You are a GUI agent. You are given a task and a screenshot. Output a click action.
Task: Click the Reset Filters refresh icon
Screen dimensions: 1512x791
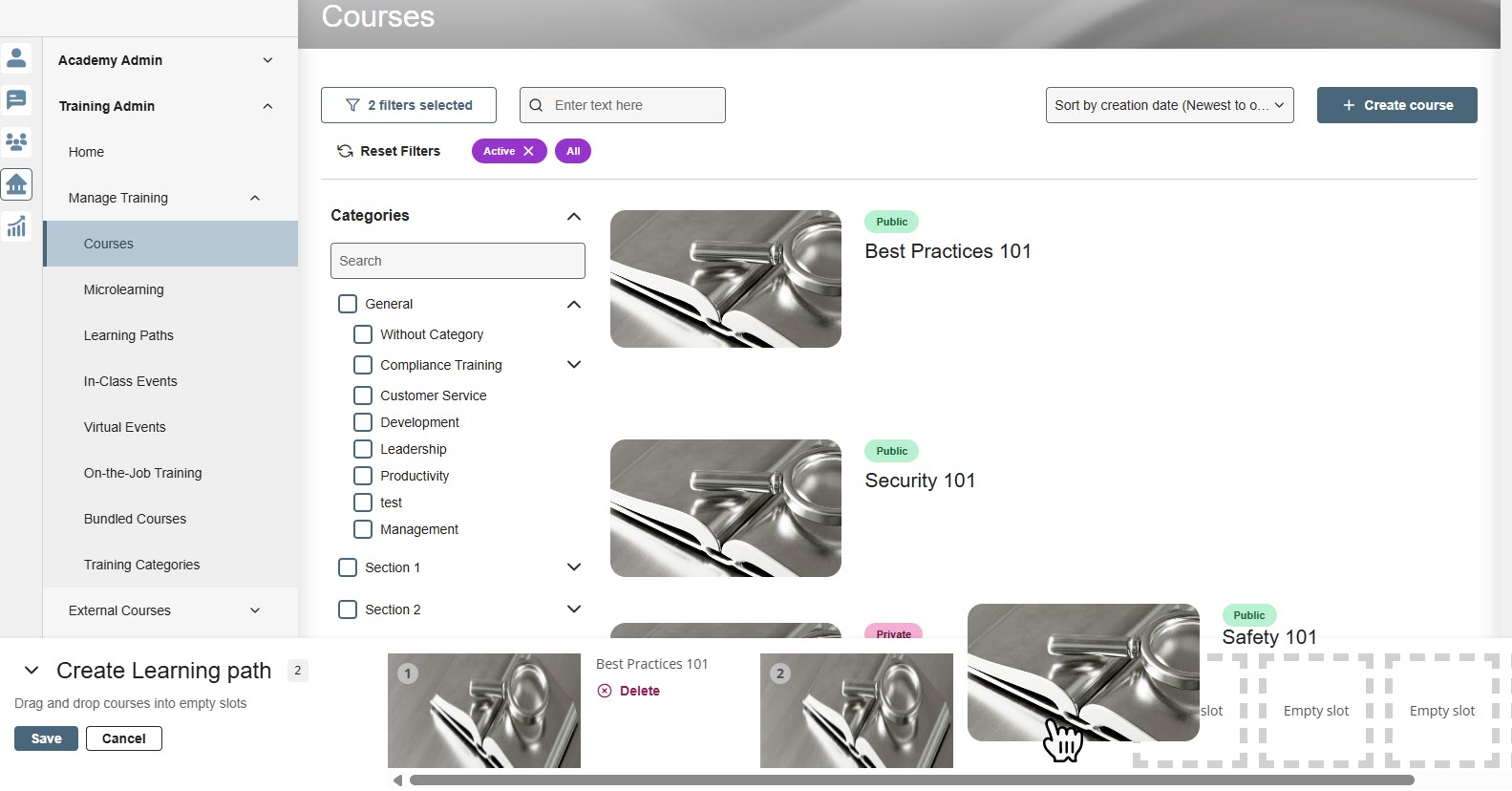(x=345, y=151)
